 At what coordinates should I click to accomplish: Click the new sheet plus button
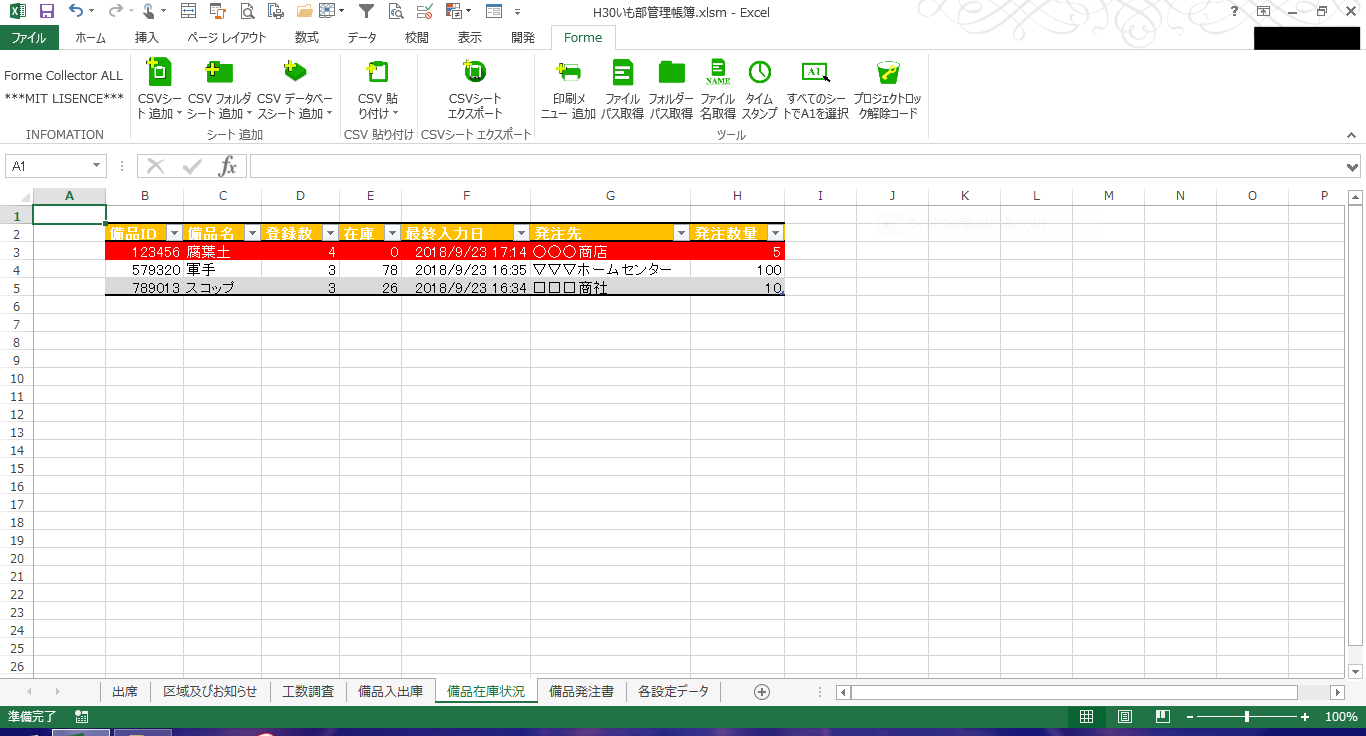[762, 691]
